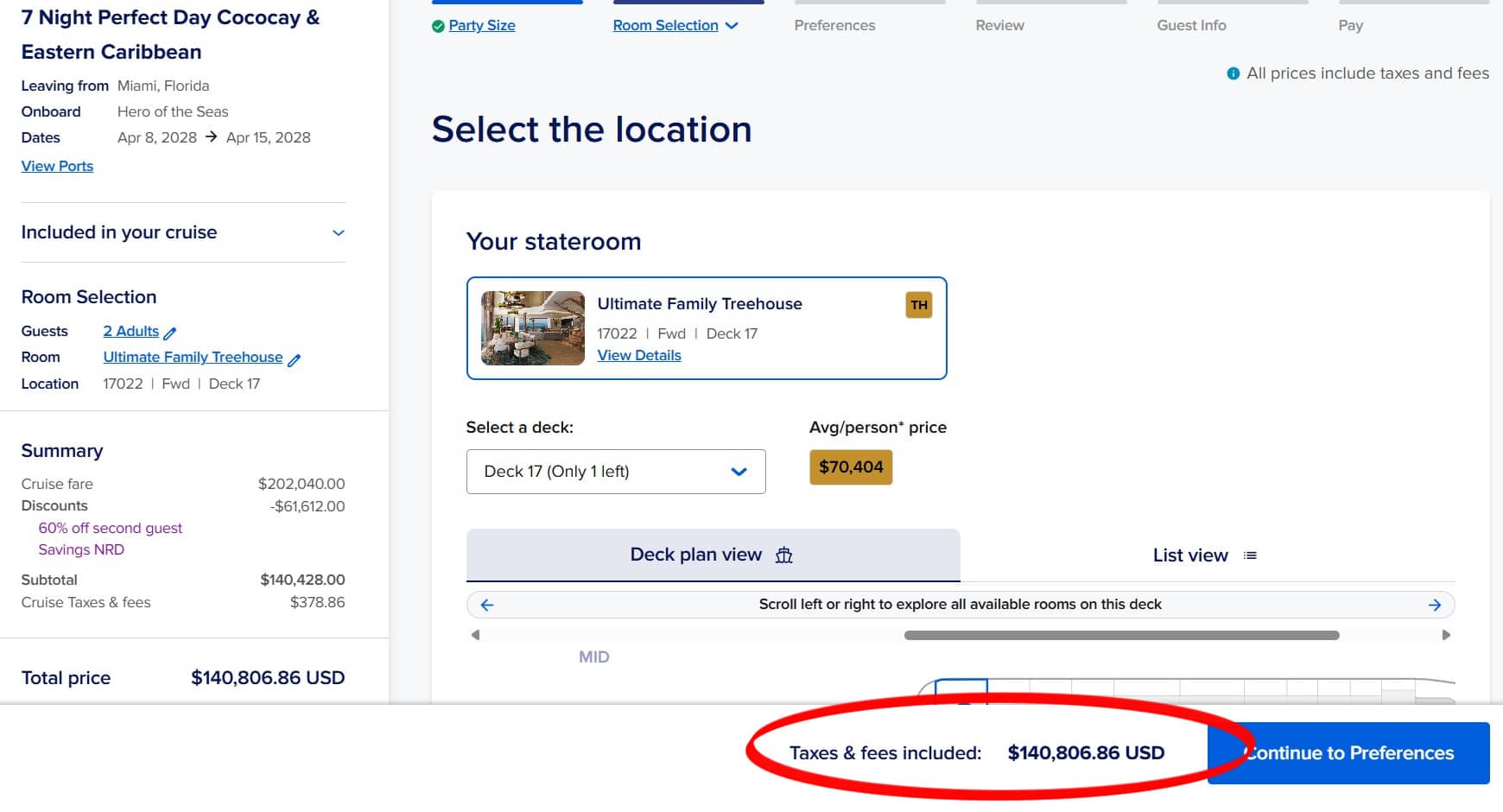Open the Select a deck dropdown
Viewport: 1503px width, 812px height.
615,472
